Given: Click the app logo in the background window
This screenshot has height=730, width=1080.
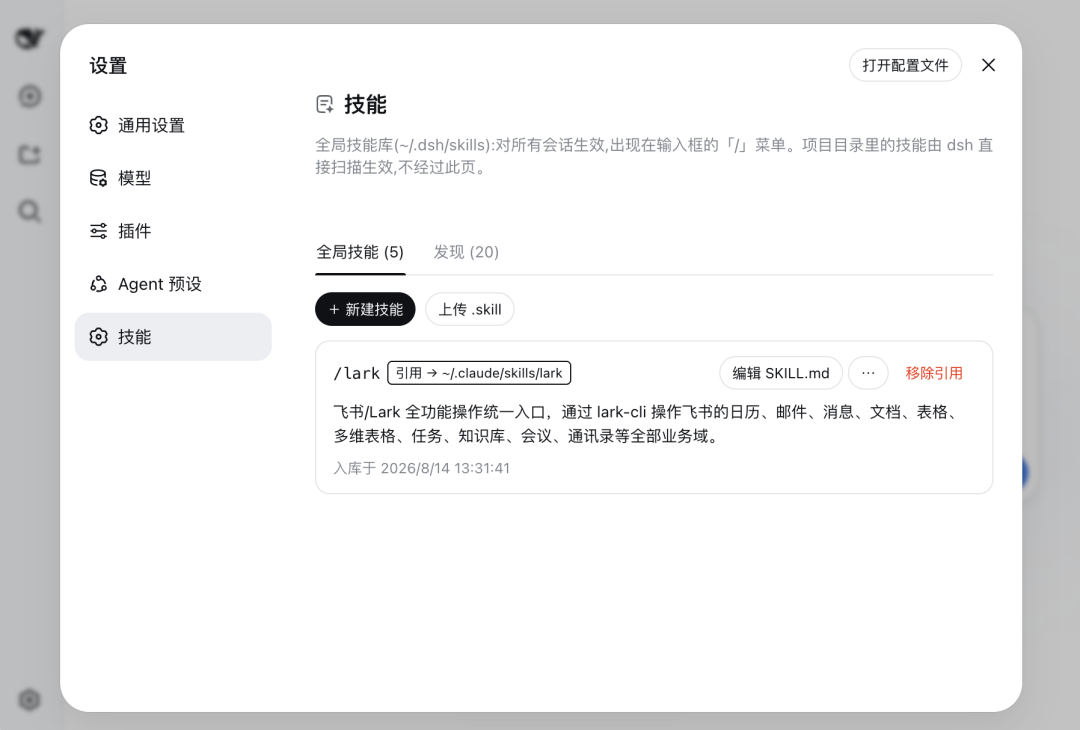Looking at the screenshot, I should pos(30,38).
